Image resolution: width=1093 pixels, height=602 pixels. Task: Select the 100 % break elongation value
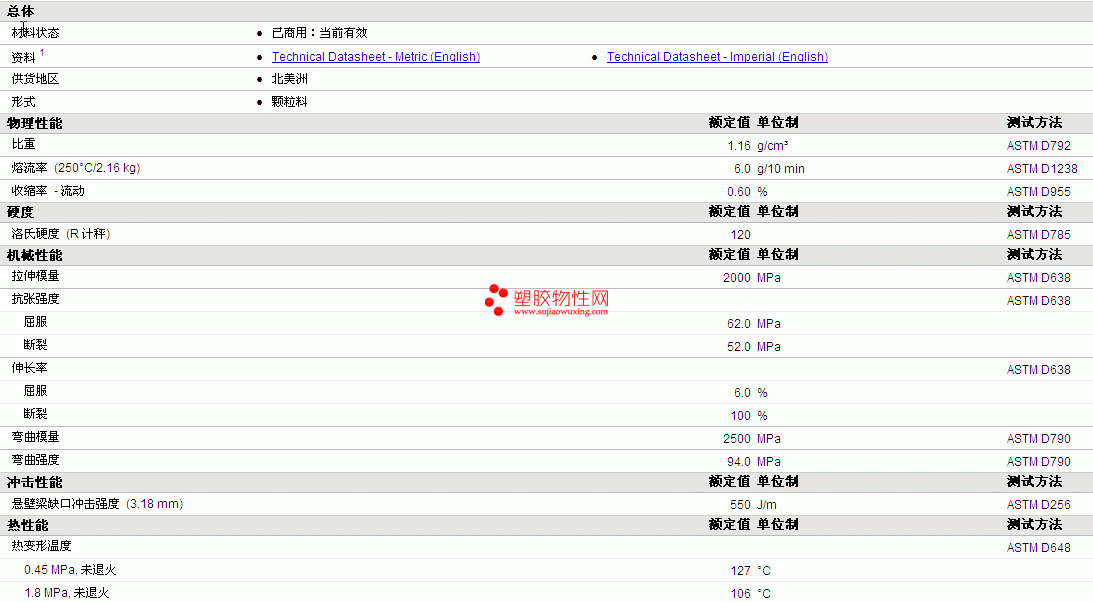point(749,415)
